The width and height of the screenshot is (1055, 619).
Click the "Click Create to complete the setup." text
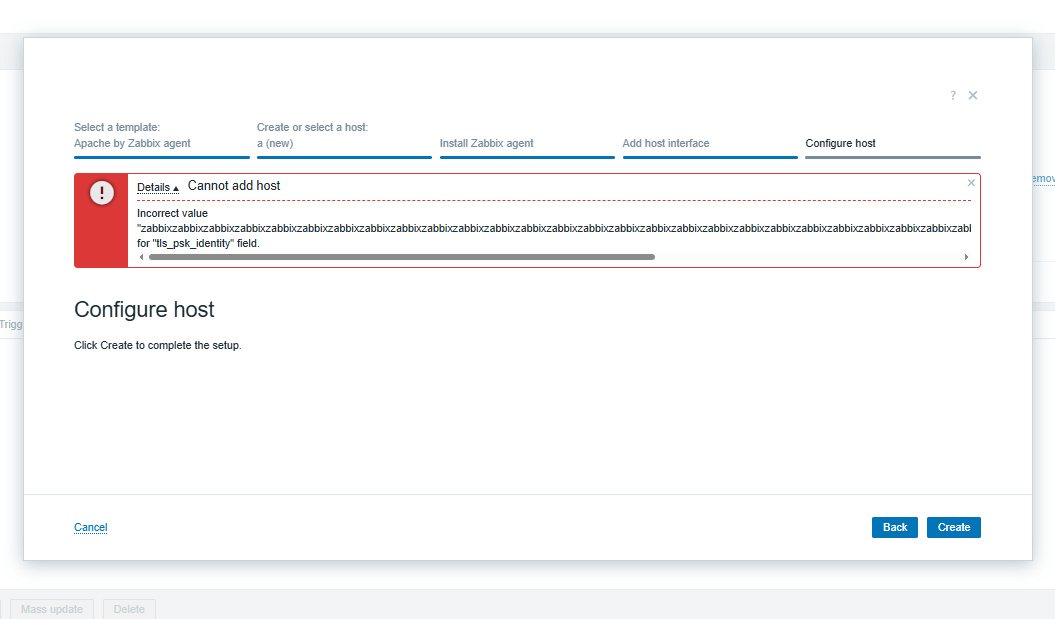click(x=157, y=345)
